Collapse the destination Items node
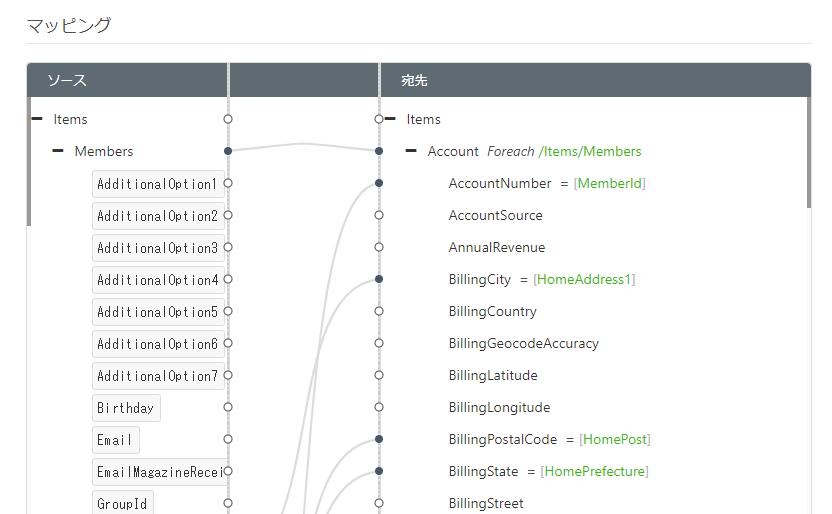 (390, 119)
